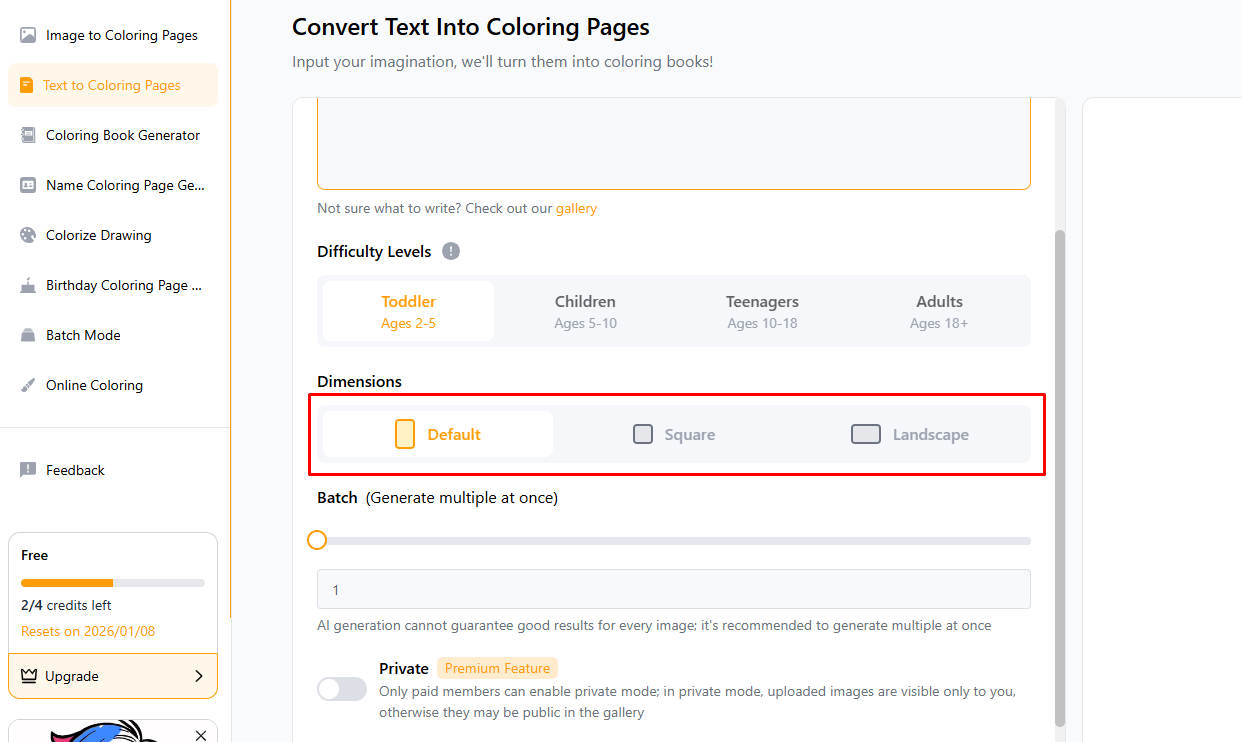Open Birthday Coloring Page cake icon

[28, 285]
